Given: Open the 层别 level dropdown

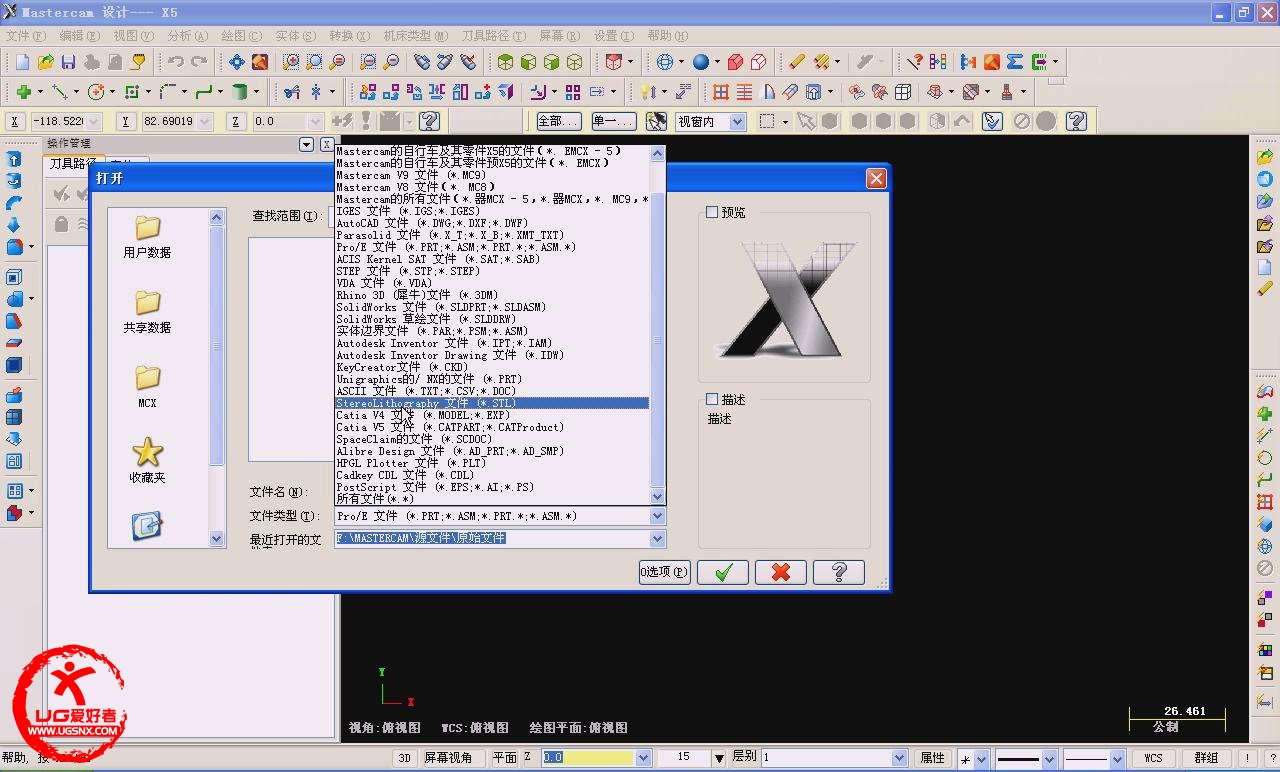Looking at the screenshot, I should click(899, 758).
